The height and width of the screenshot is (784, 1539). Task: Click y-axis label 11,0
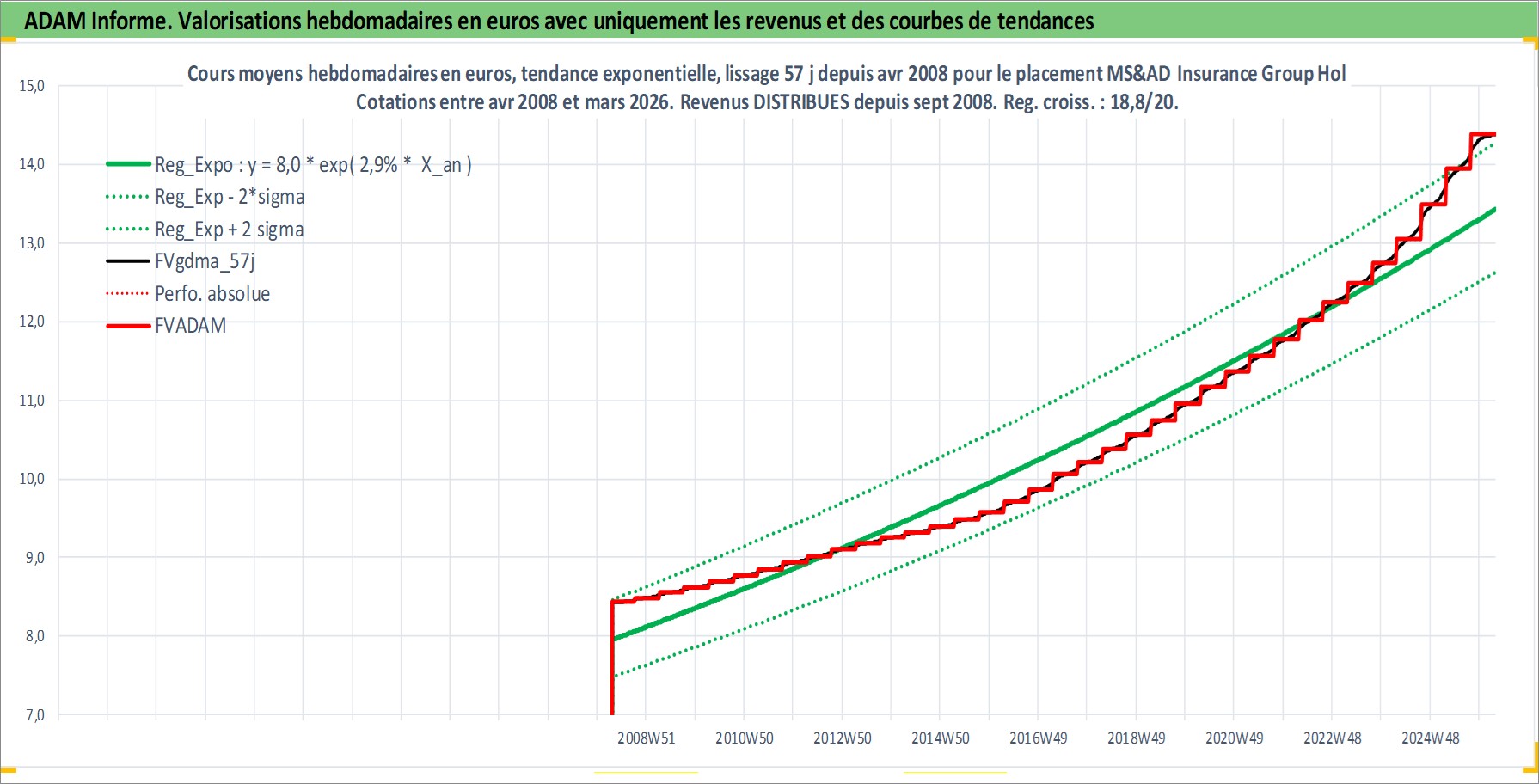click(32, 401)
